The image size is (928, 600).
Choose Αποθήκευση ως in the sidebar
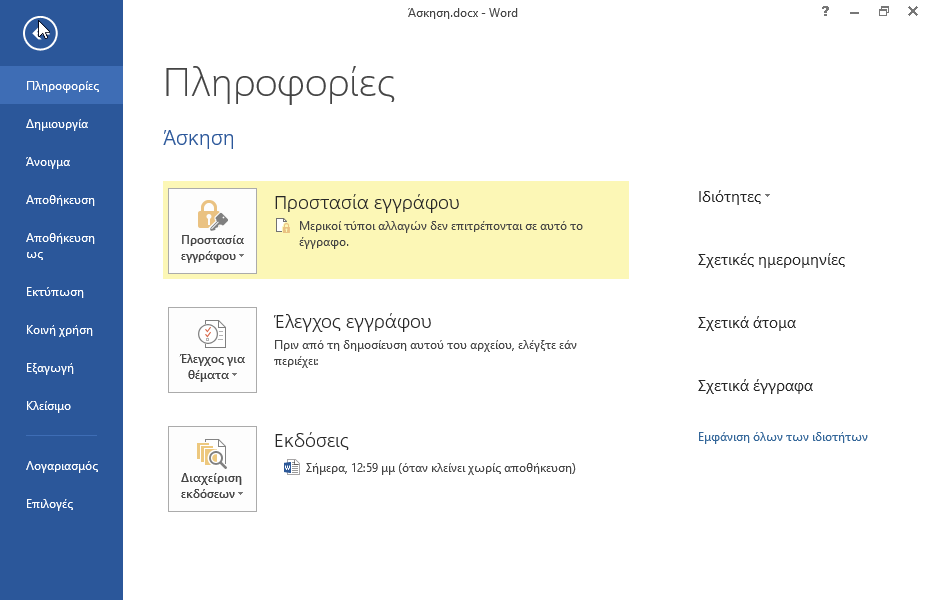click(x=62, y=246)
